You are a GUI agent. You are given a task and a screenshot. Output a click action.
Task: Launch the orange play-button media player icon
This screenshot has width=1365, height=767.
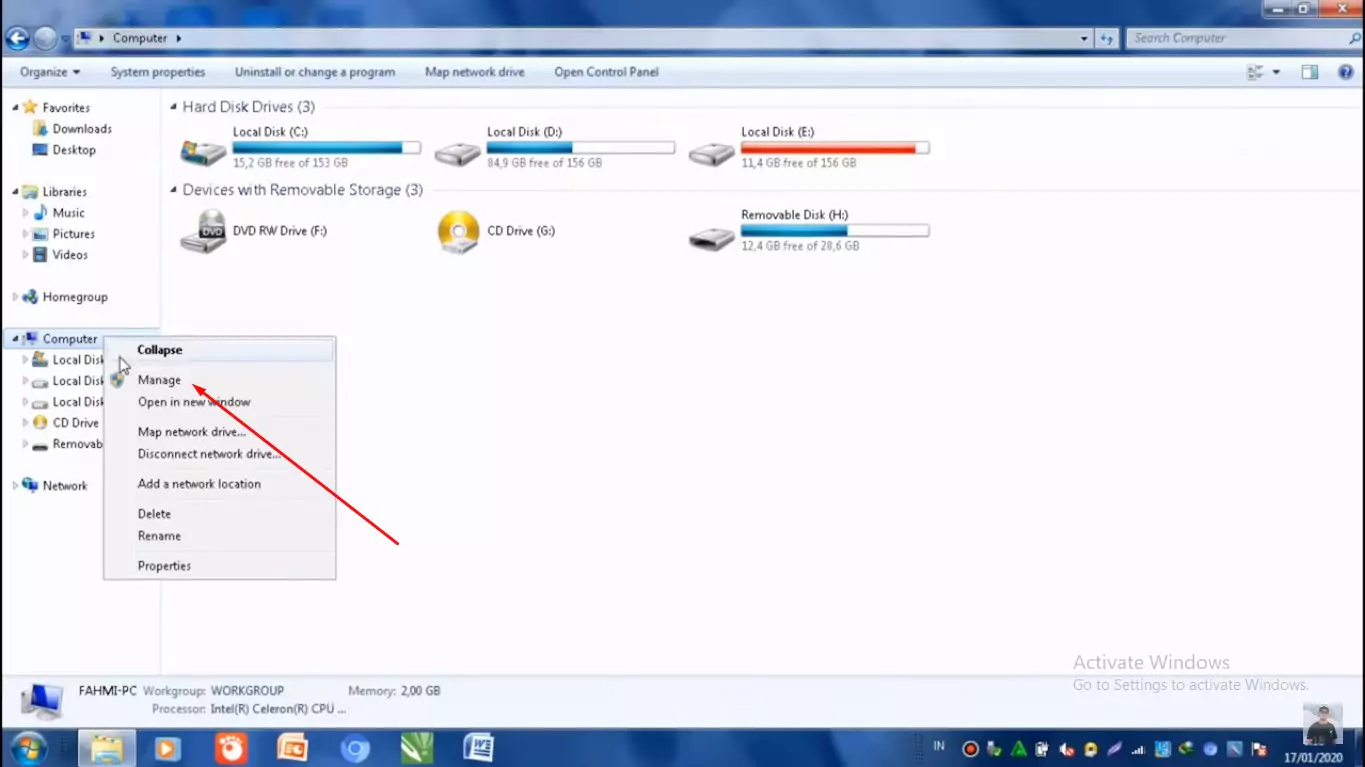tap(168, 749)
